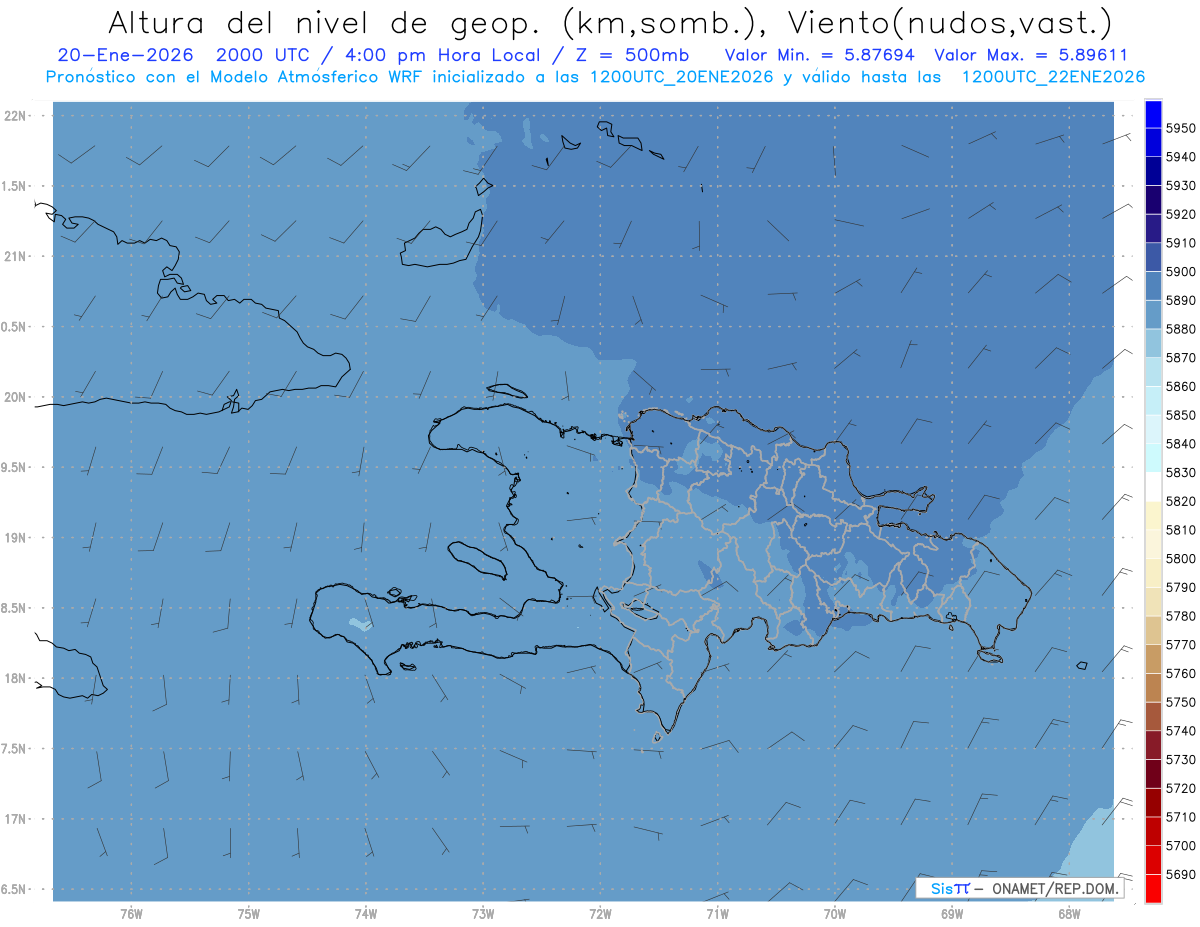1200x927 pixels.
Task: Click the "5890" color bar label
Action: [1180, 300]
